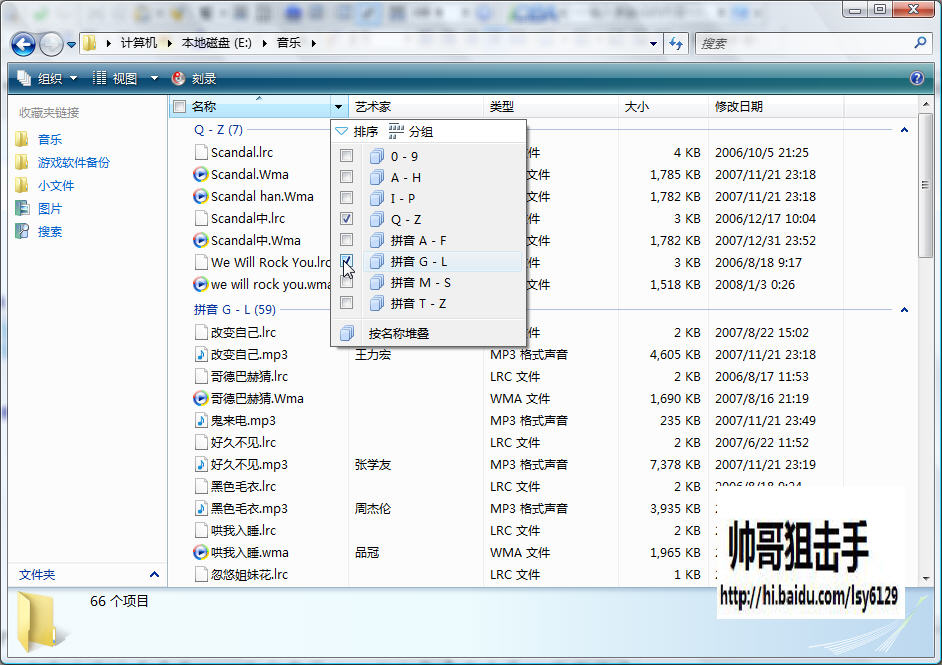Uncheck the Q - Z filter checkbox
Image resolution: width=942 pixels, height=665 pixels.
(x=347, y=219)
